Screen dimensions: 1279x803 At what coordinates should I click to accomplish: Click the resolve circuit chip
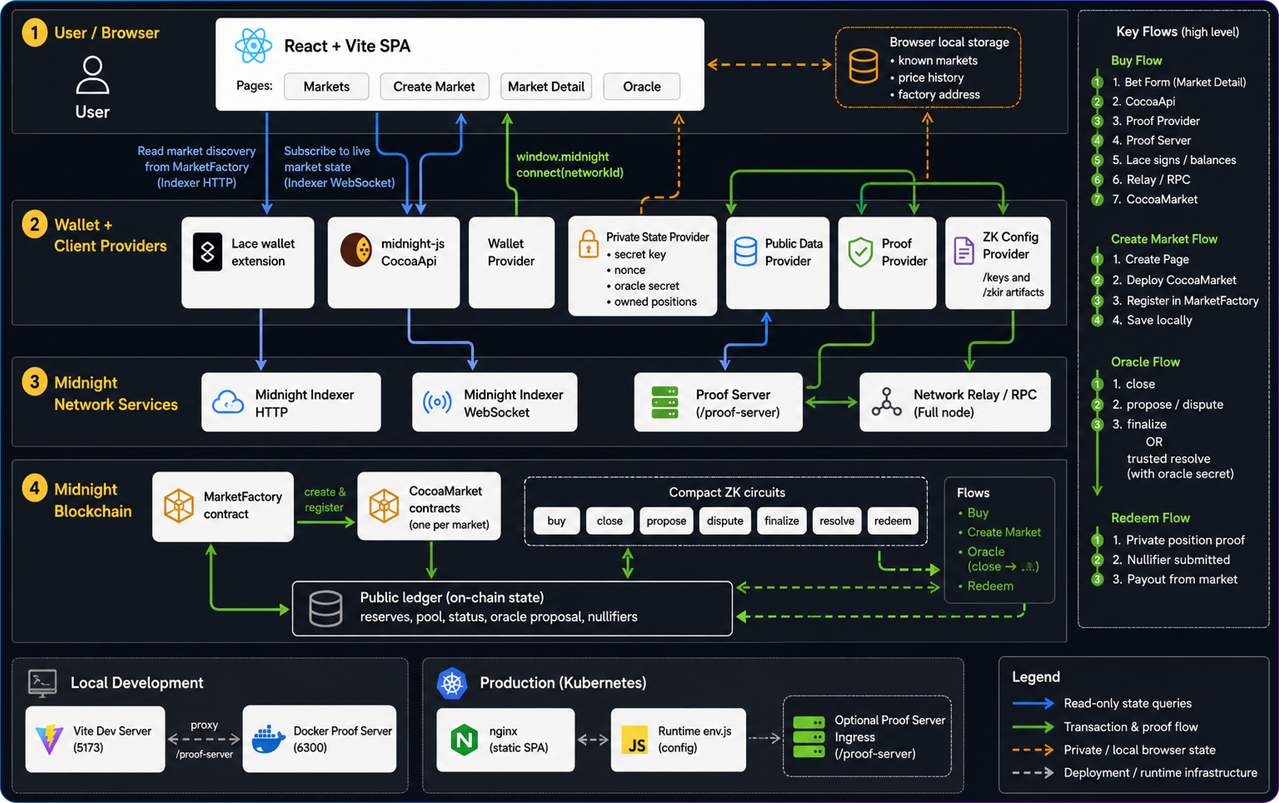pos(837,521)
